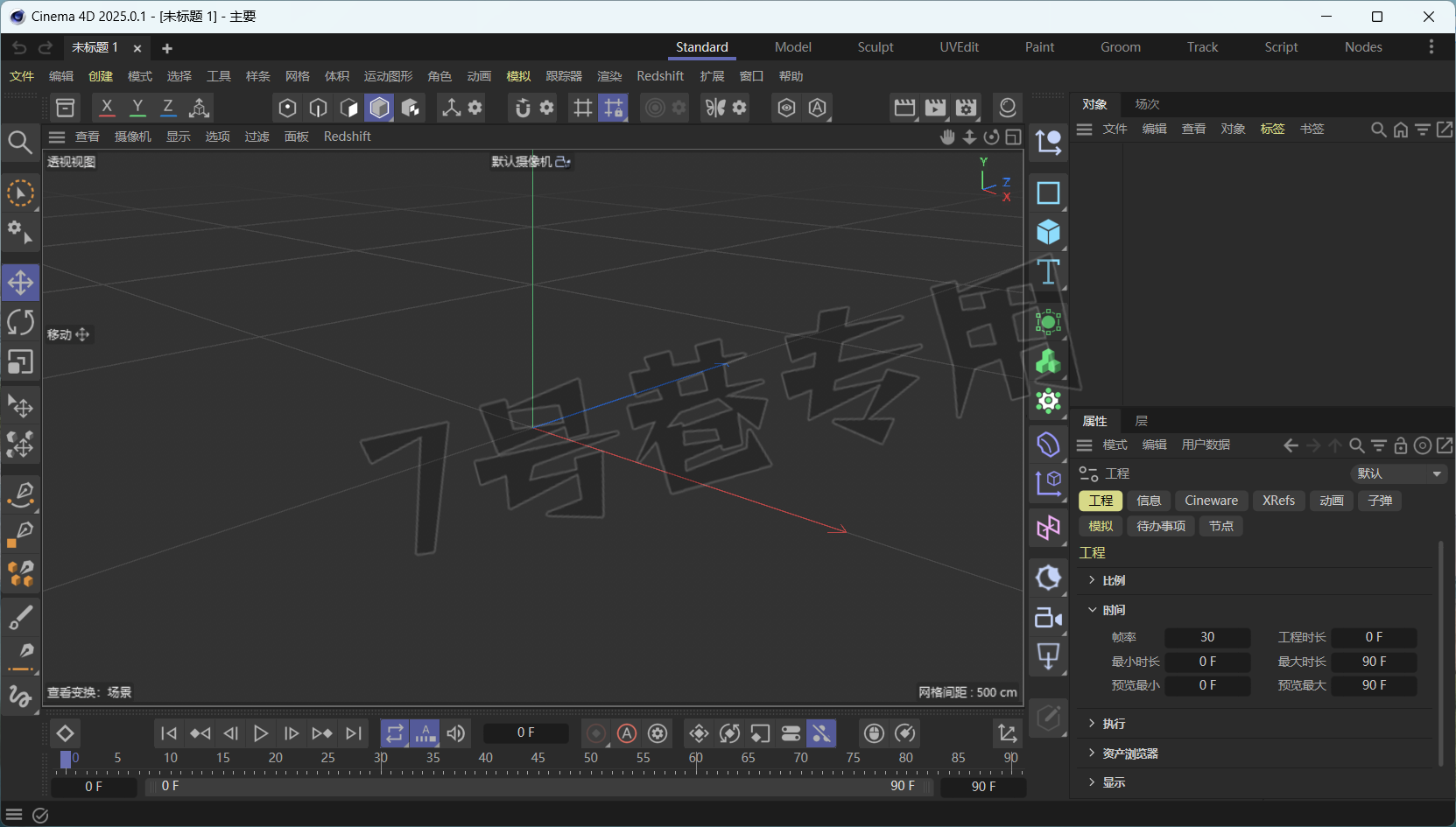Switch to UVEdit layout tab
Screen dimensions: 1456x827
[x=959, y=47]
